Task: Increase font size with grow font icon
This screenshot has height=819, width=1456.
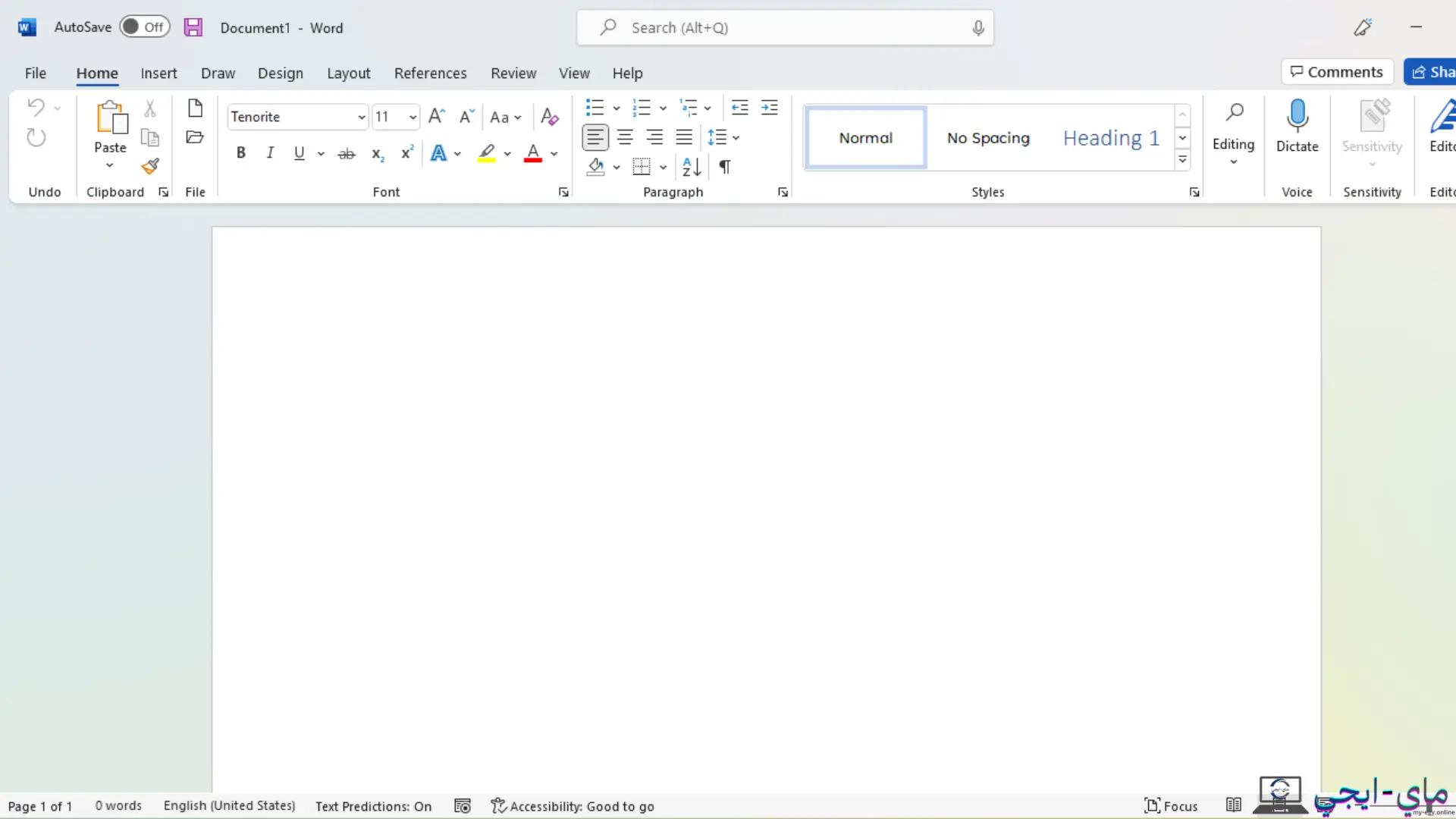Action: [437, 116]
